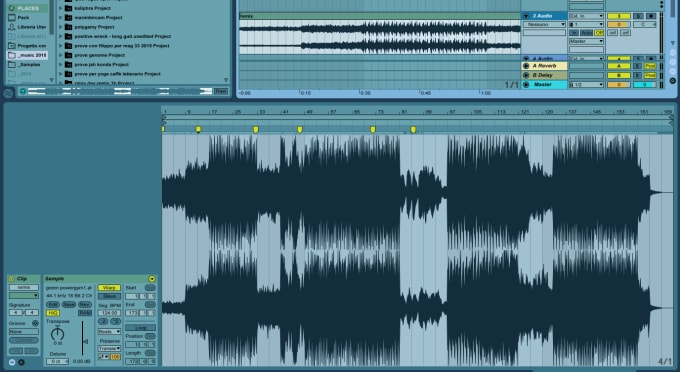Screen dimensions: 680x372
Task: Open the Beats warp mode dropdown
Action: tap(109, 332)
